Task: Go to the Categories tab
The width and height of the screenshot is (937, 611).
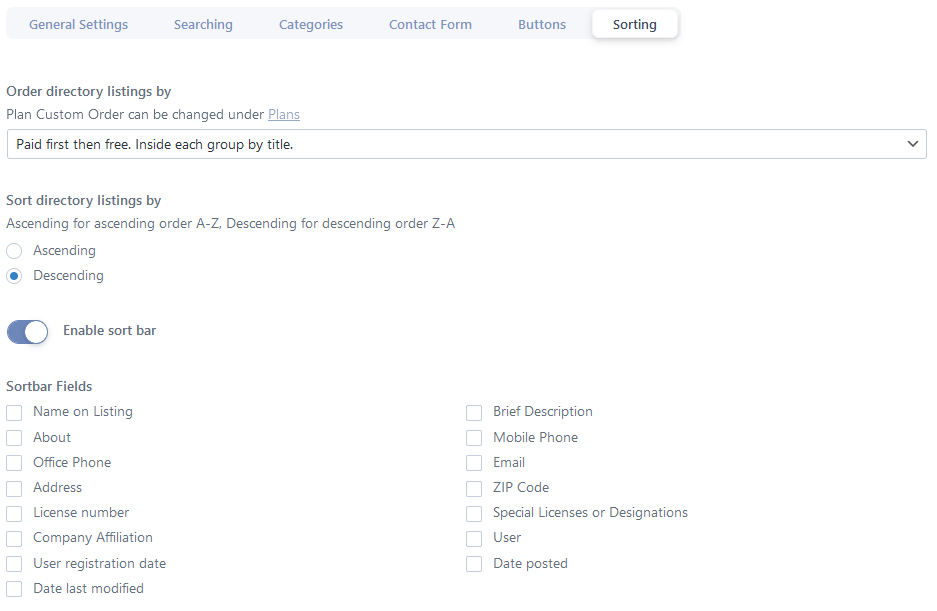Action: click(311, 25)
